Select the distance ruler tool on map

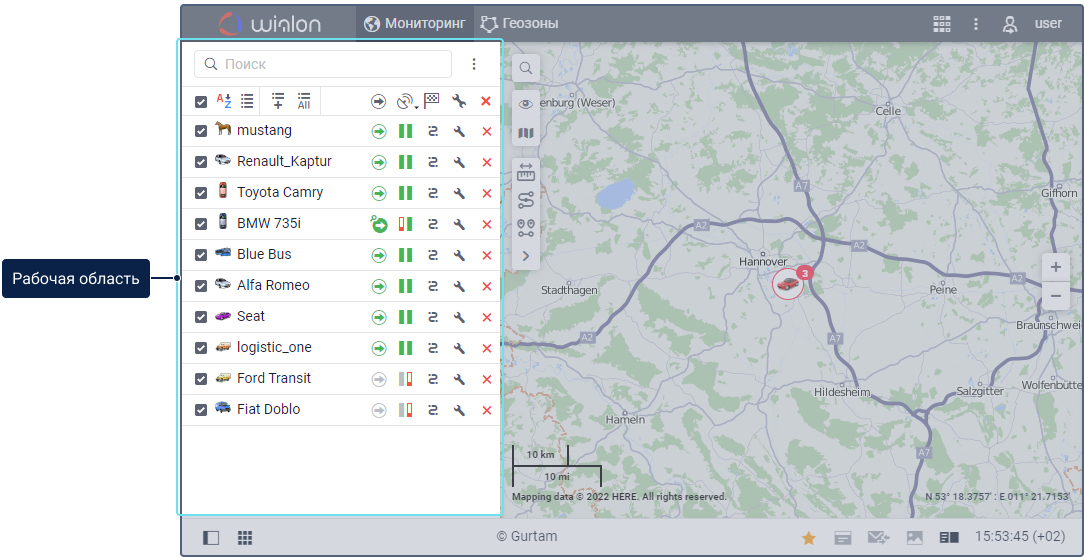[526, 173]
